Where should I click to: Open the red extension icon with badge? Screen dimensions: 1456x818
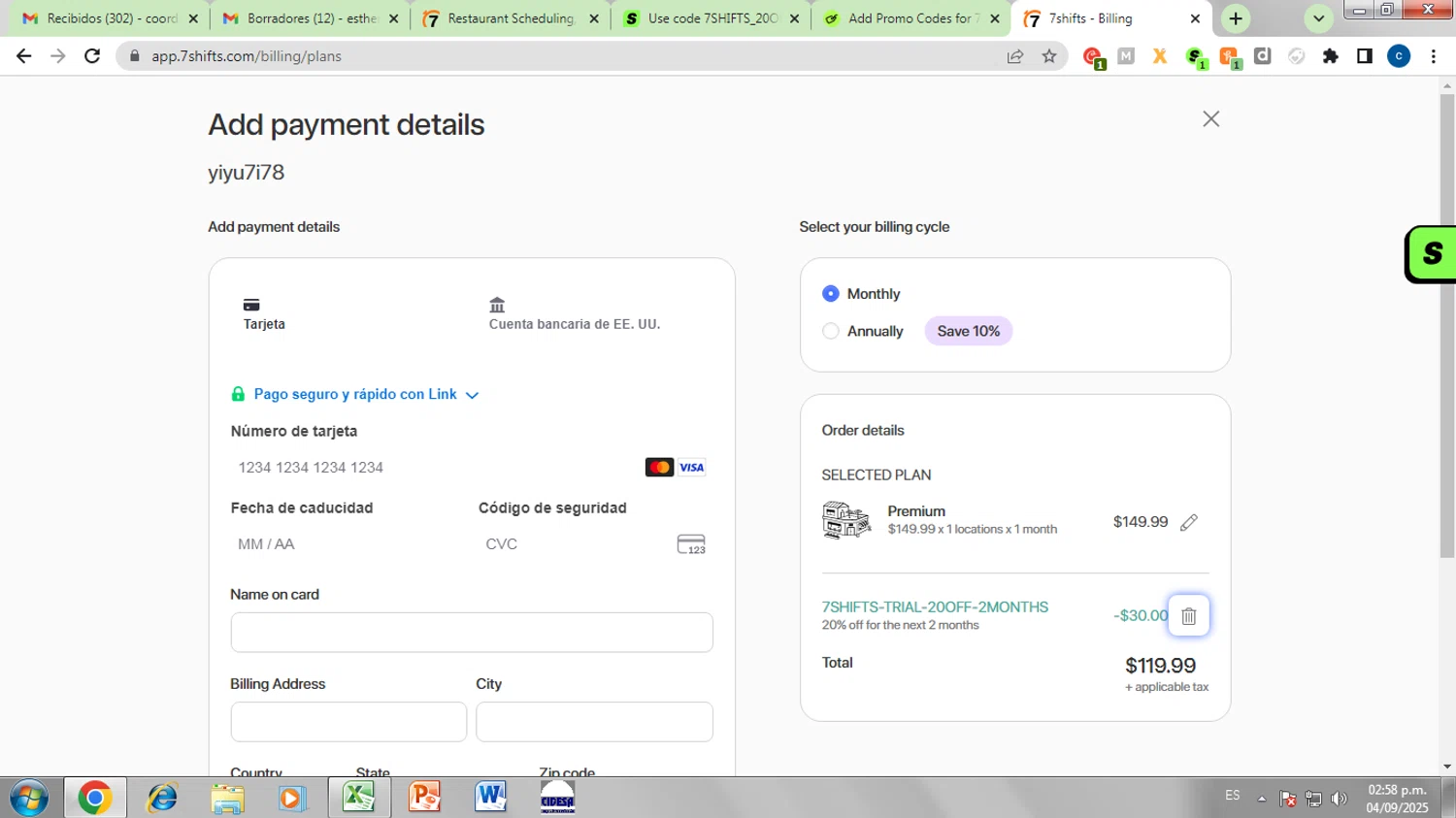pyautogui.click(x=1093, y=57)
